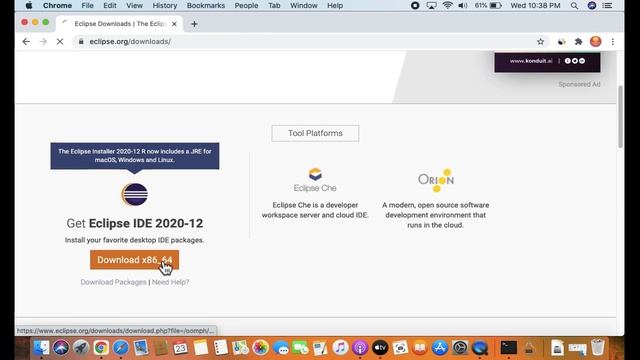Screen dimensions: 640x360
Task: Open Spotlight search in the menu bar
Action: click(574, 6)
